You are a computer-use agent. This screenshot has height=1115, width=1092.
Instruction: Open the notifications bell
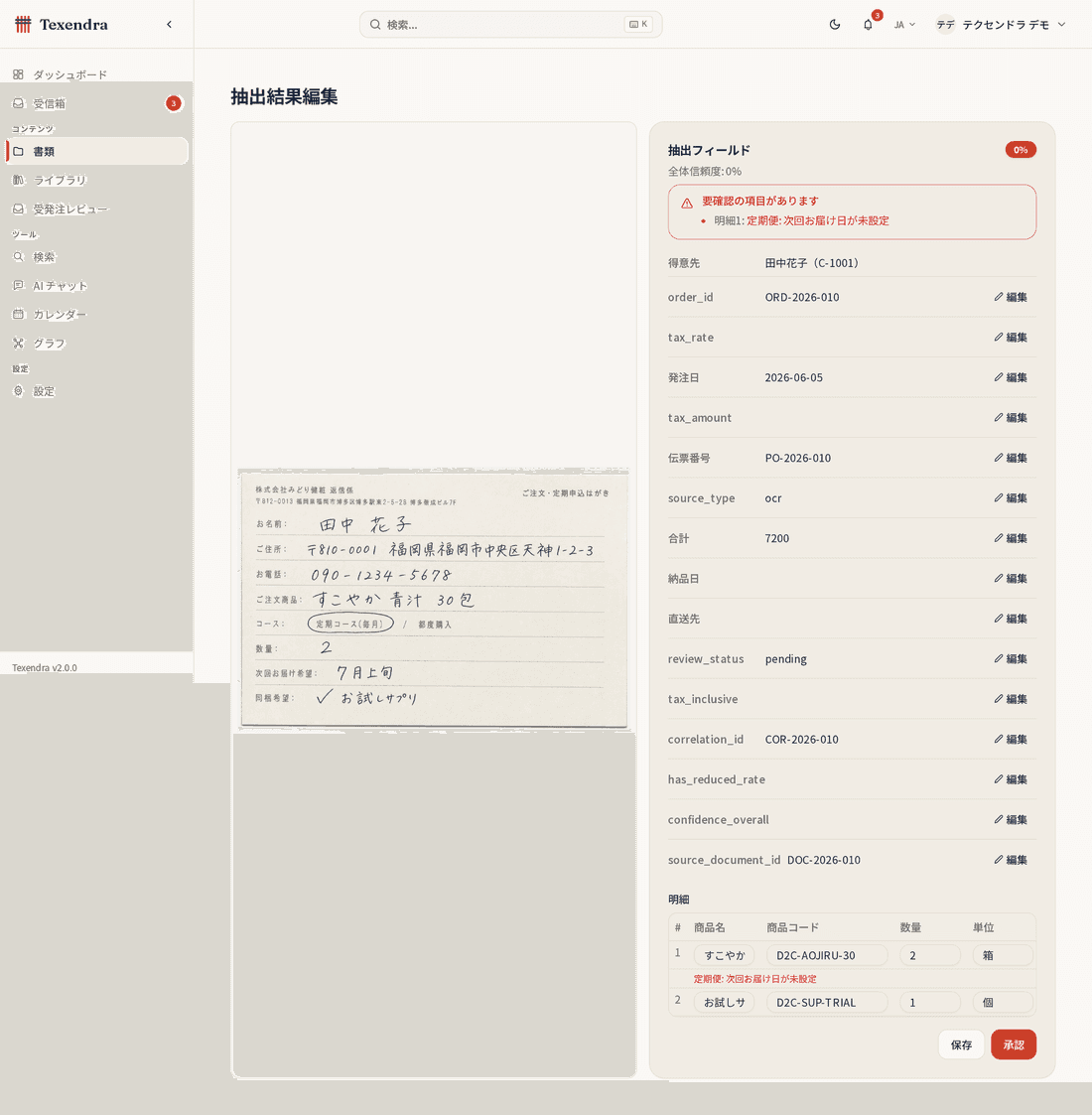[x=868, y=24]
